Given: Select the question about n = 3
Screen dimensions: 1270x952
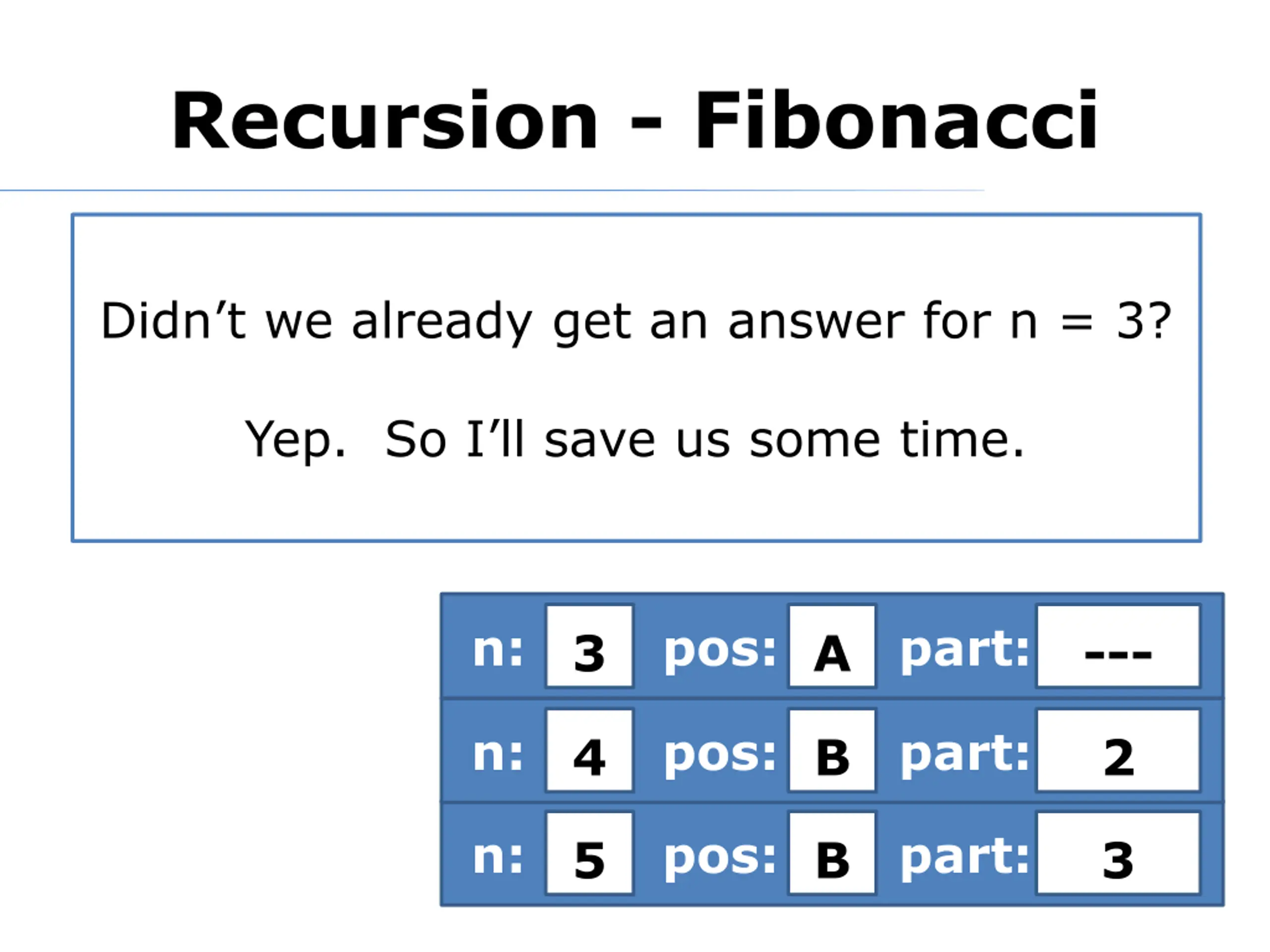Looking at the screenshot, I should [x=635, y=322].
